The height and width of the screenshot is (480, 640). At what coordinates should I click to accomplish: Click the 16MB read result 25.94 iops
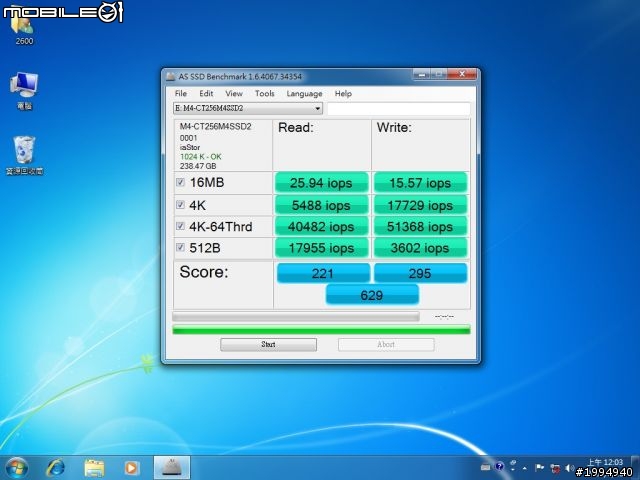pyautogui.click(x=321, y=183)
